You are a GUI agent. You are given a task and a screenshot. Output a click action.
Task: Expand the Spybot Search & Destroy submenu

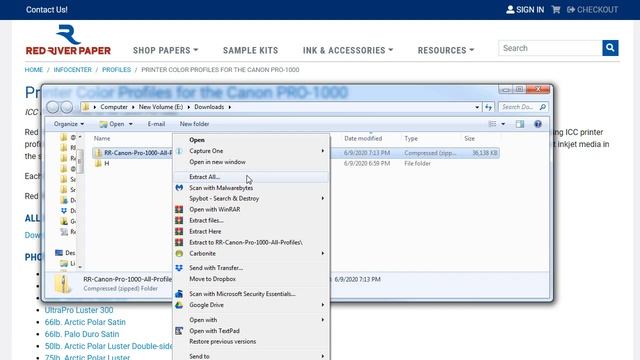tap(251, 198)
